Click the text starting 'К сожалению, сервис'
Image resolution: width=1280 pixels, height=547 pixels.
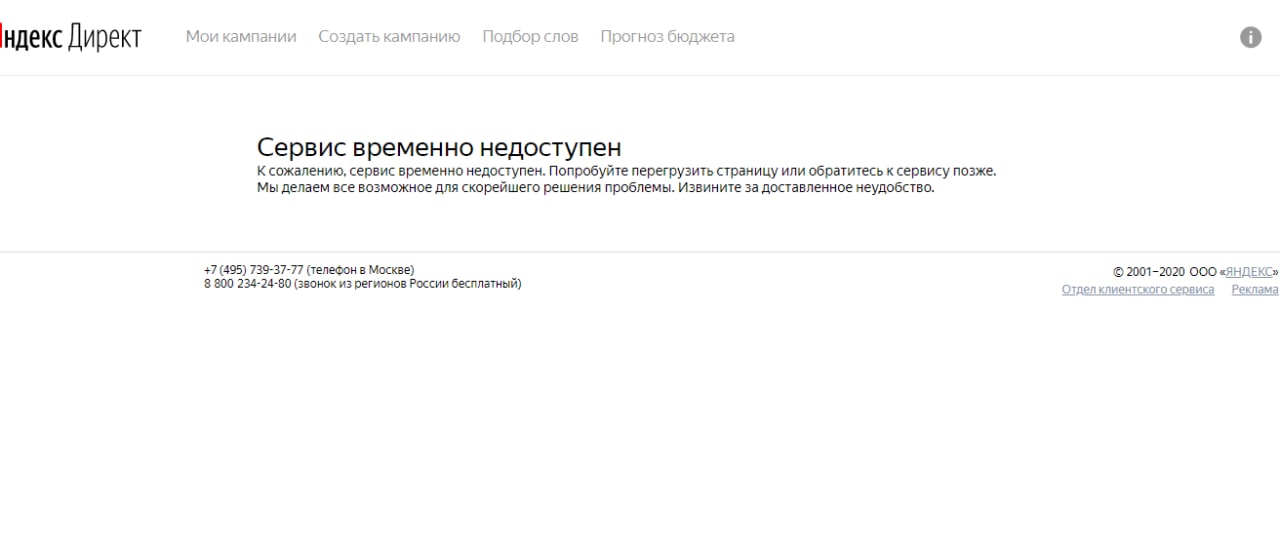627,171
